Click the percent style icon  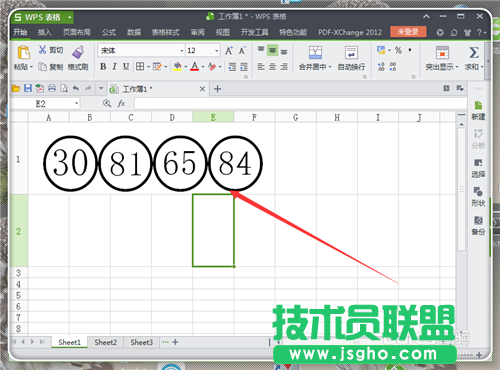pyautogui.click(x=398, y=50)
